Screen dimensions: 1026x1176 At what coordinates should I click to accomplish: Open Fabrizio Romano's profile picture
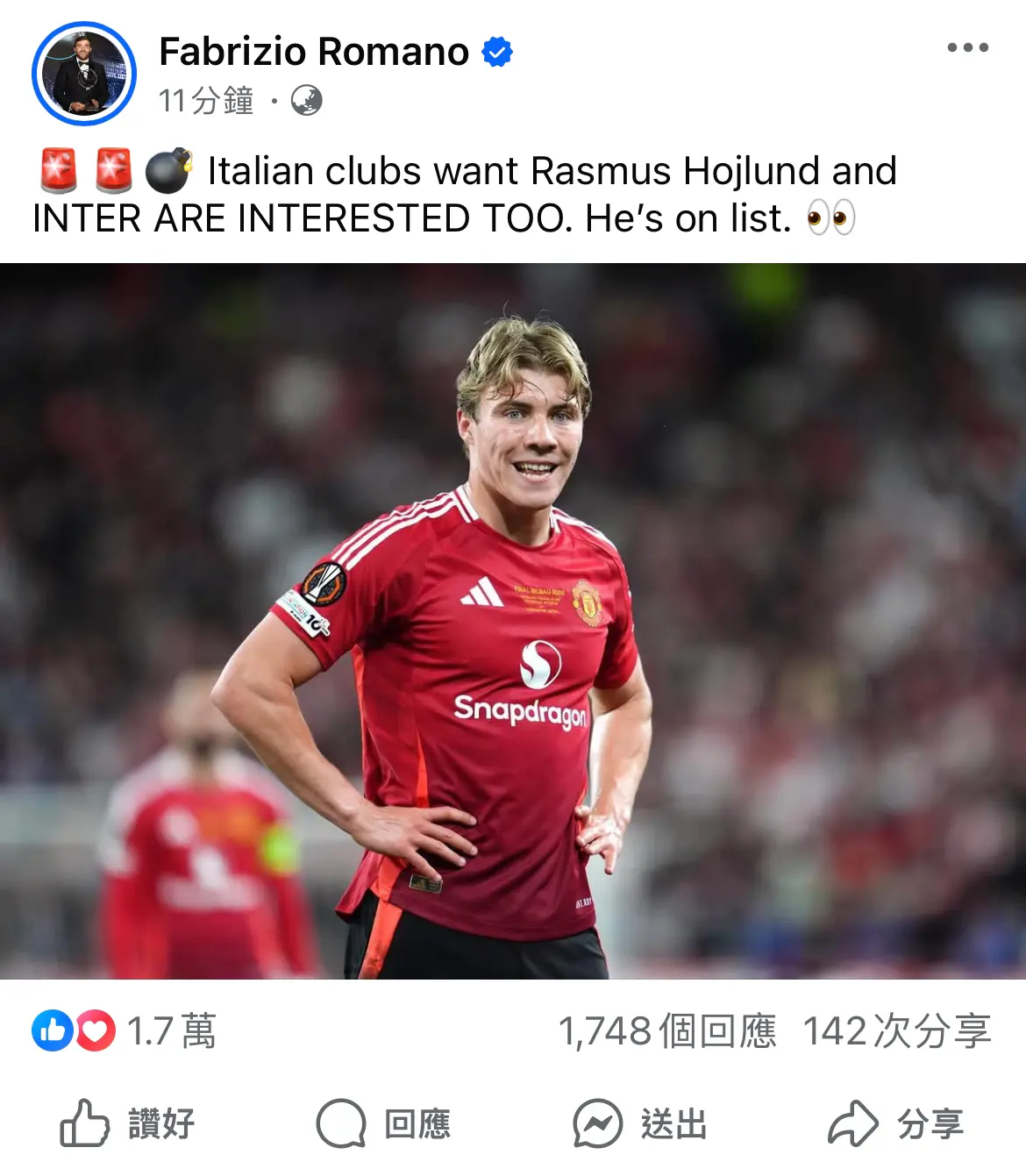pos(84,74)
